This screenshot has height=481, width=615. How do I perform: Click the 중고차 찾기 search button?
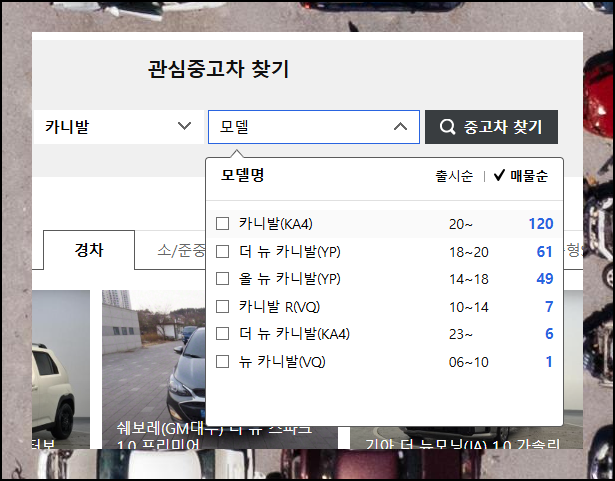click(491, 127)
